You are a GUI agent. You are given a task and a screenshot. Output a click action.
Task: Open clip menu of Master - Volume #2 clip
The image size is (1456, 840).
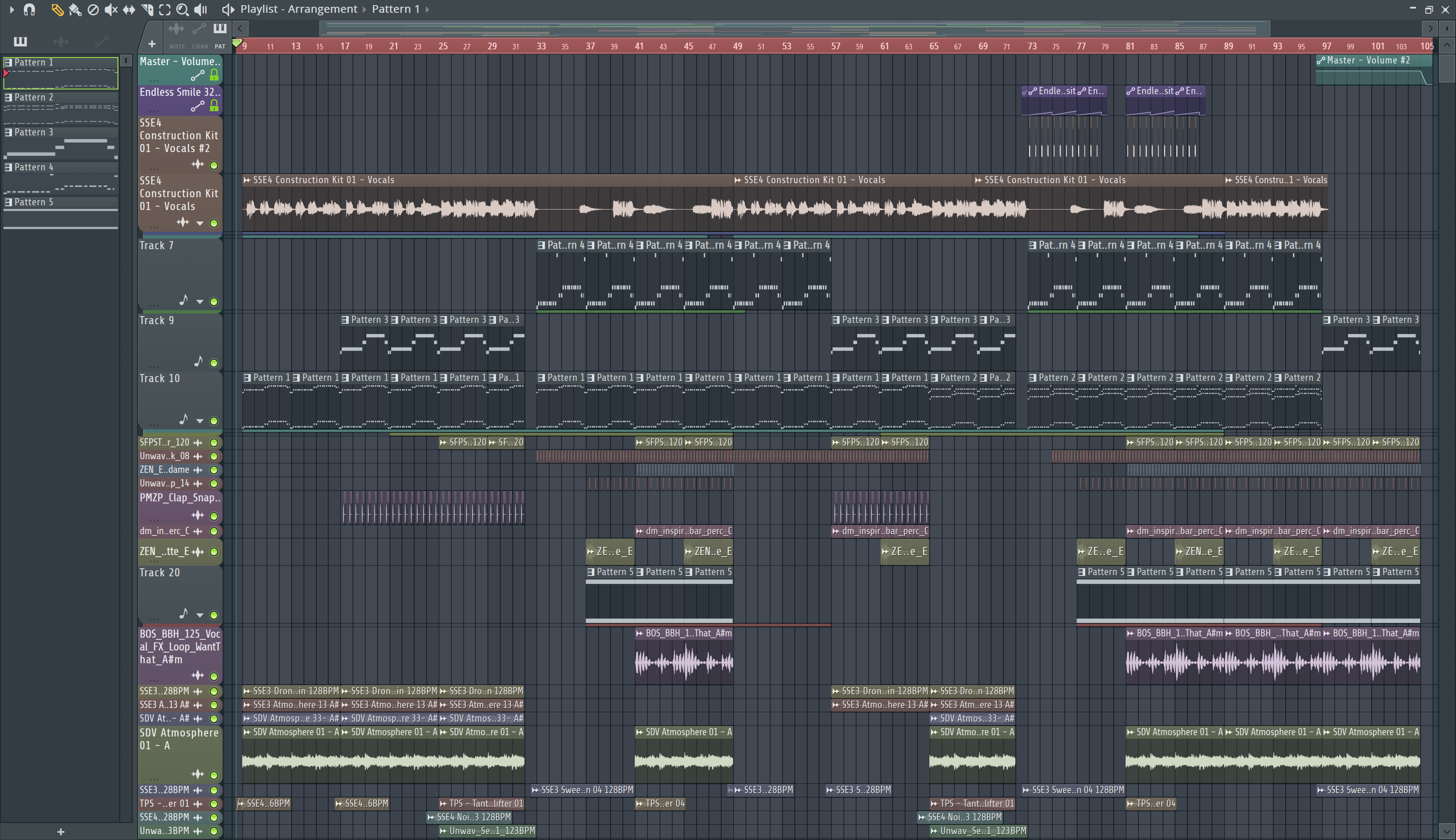[1321, 60]
